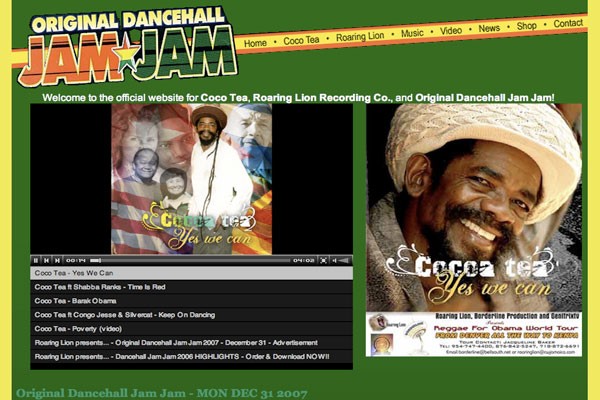
Task: Open the Contact menu item
Action: tap(568, 23)
